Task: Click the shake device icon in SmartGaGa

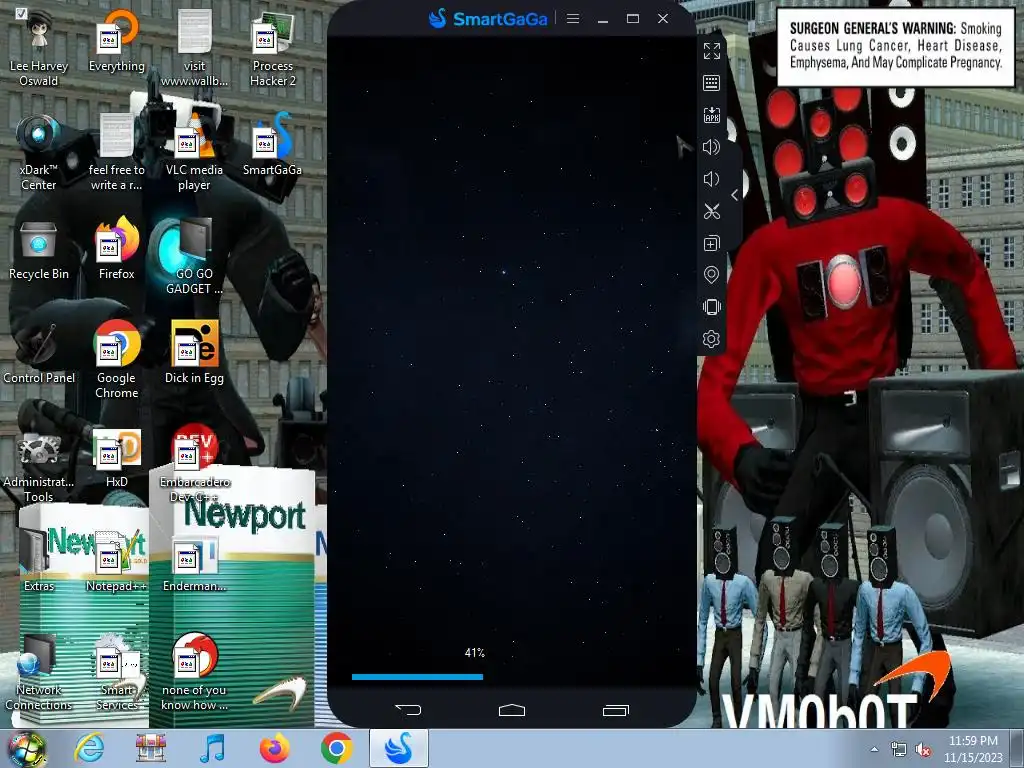Action: click(x=712, y=307)
